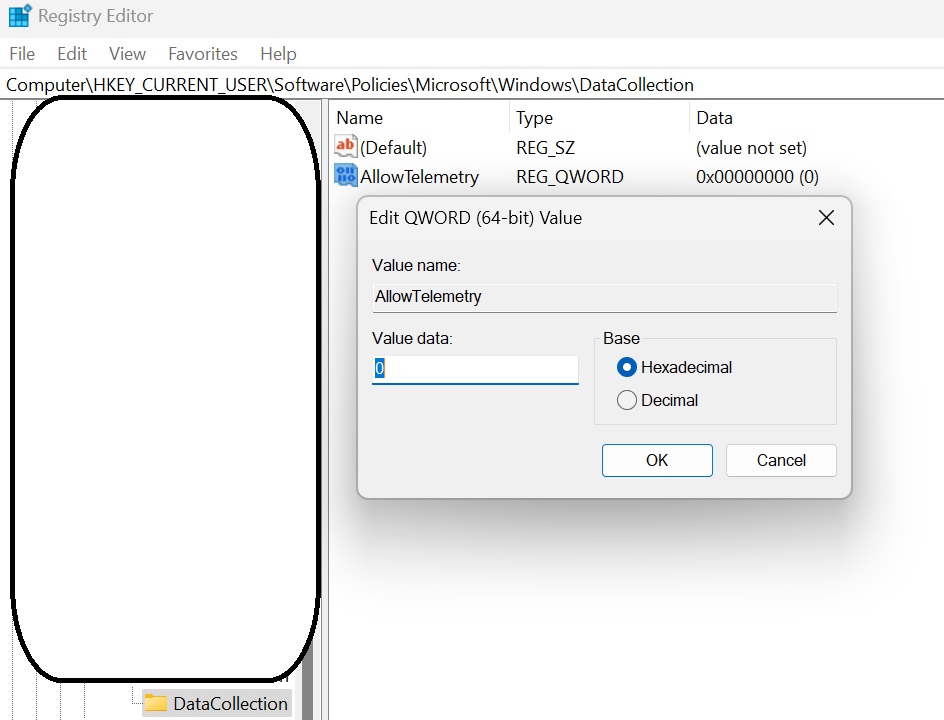Select the (Default) string value icon
This screenshot has height=720, width=944.
click(x=346, y=147)
